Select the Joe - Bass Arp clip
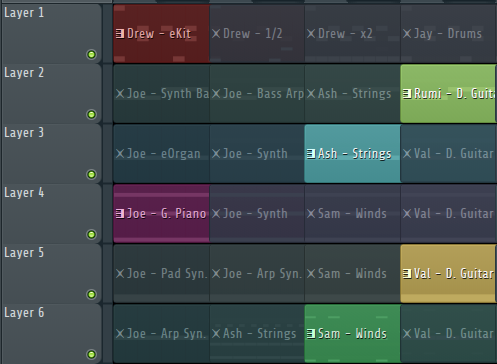This screenshot has width=497, height=364. coord(257,94)
